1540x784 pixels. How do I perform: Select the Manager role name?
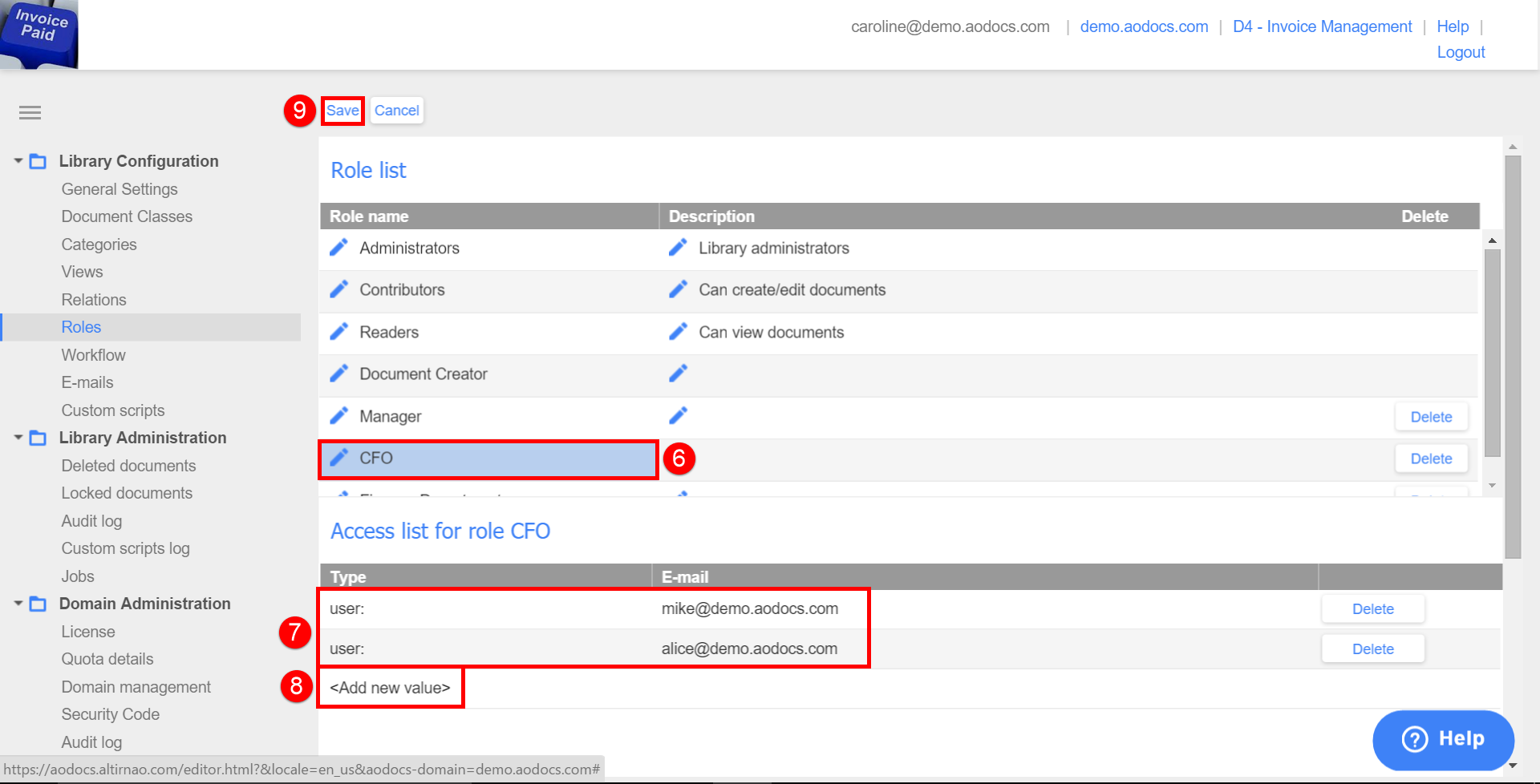(390, 417)
